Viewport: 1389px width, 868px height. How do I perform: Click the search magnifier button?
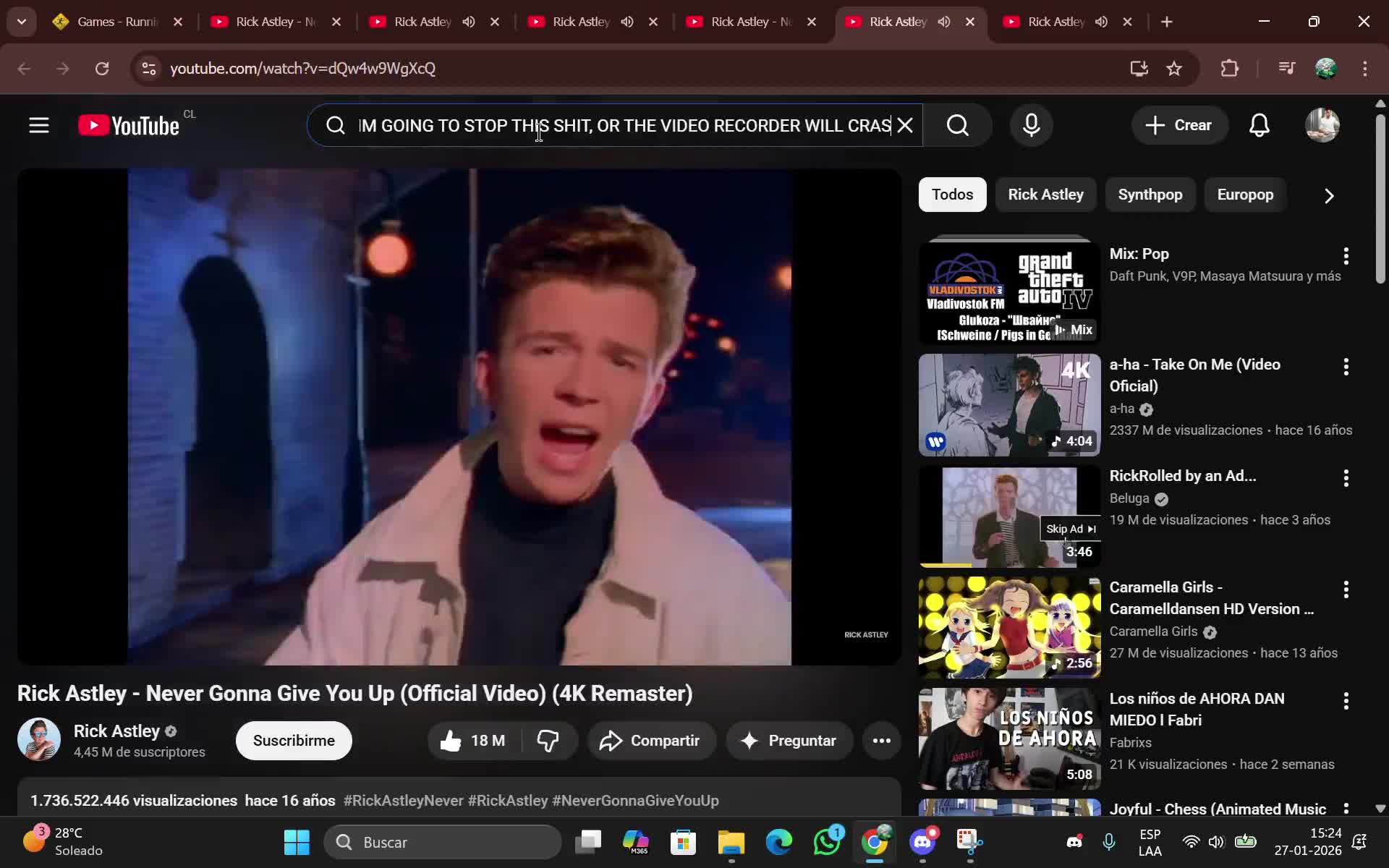pyautogui.click(x=957, y=126)
